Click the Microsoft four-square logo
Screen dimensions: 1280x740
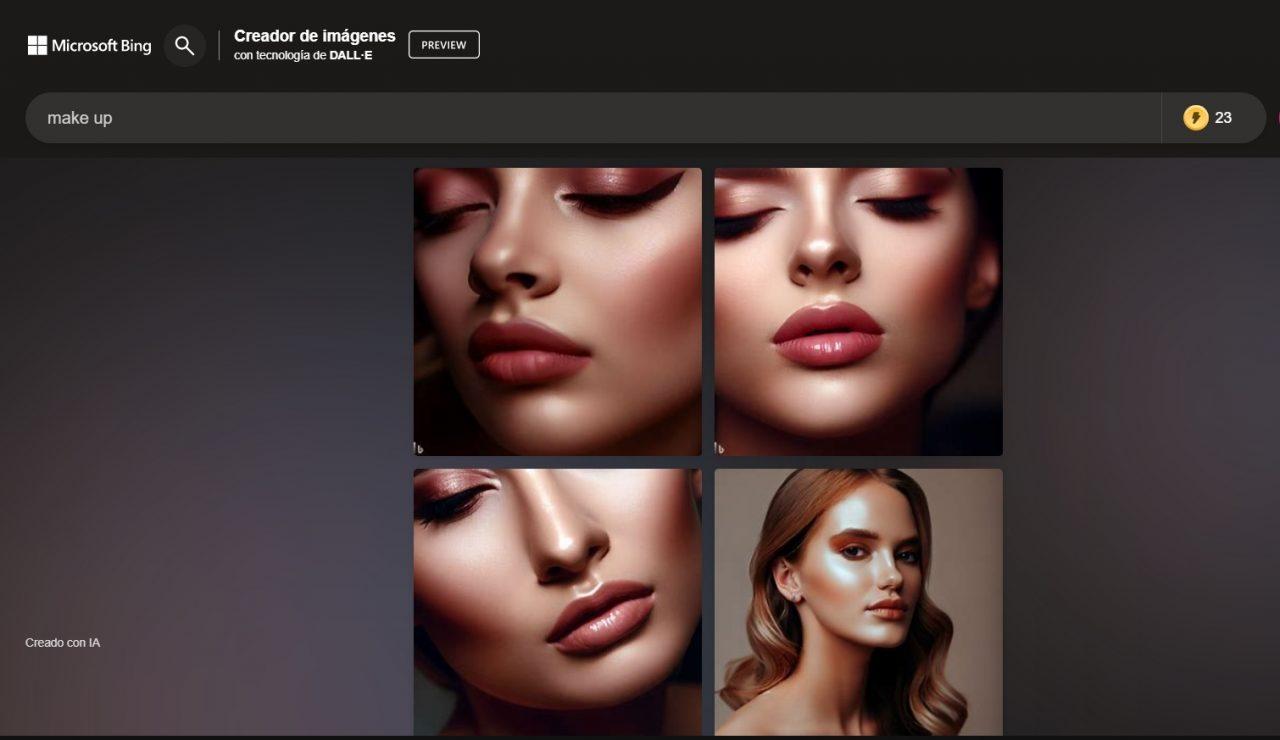(37, 45)
